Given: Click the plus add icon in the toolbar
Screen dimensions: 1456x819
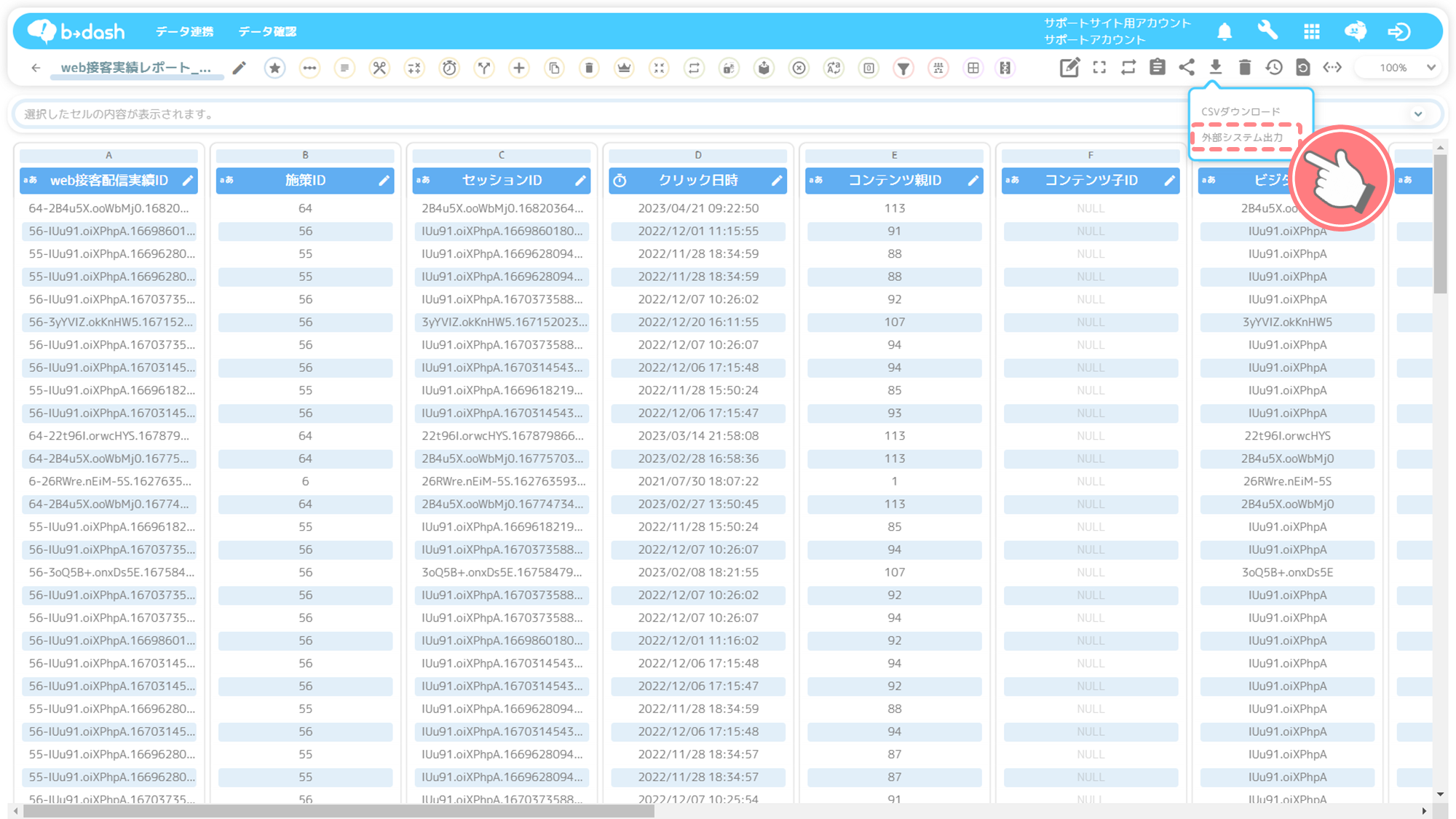Looking at the screenshot, I should pos(519,68).
